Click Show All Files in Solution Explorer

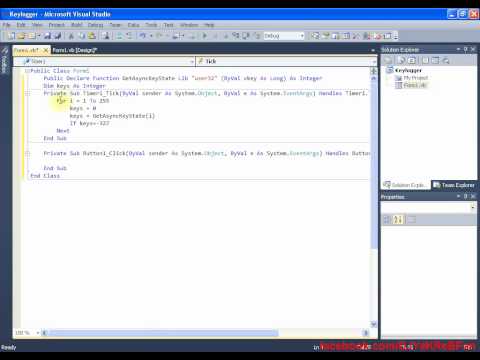click(402, 60)
